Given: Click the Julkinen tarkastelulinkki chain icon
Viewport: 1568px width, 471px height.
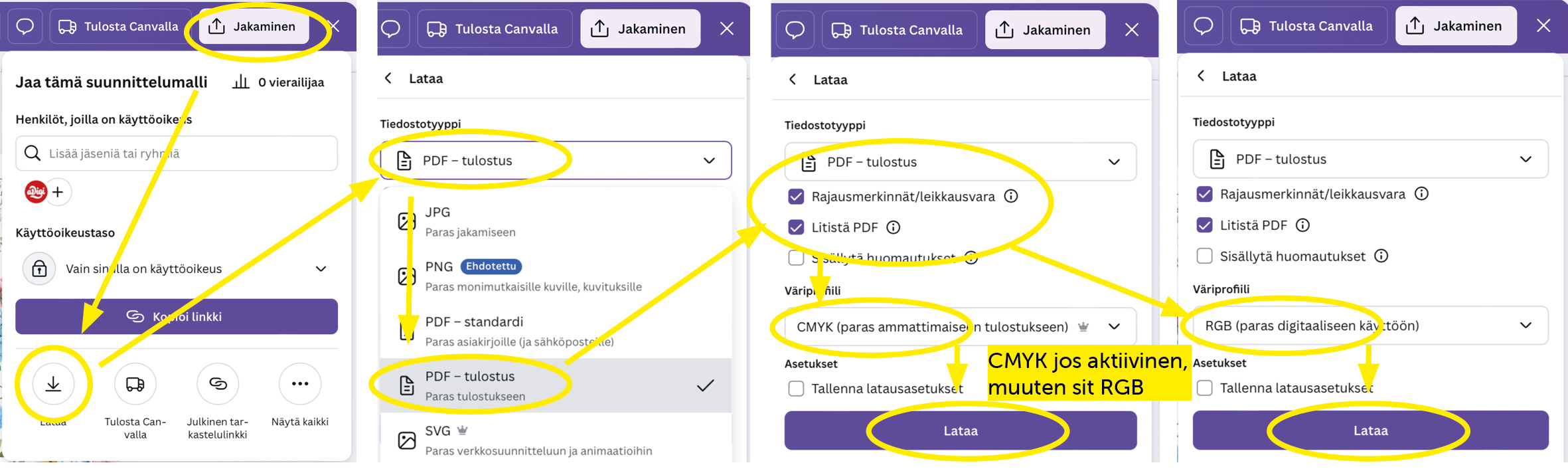Looking at the screenshot, I should tap(218, 384).
